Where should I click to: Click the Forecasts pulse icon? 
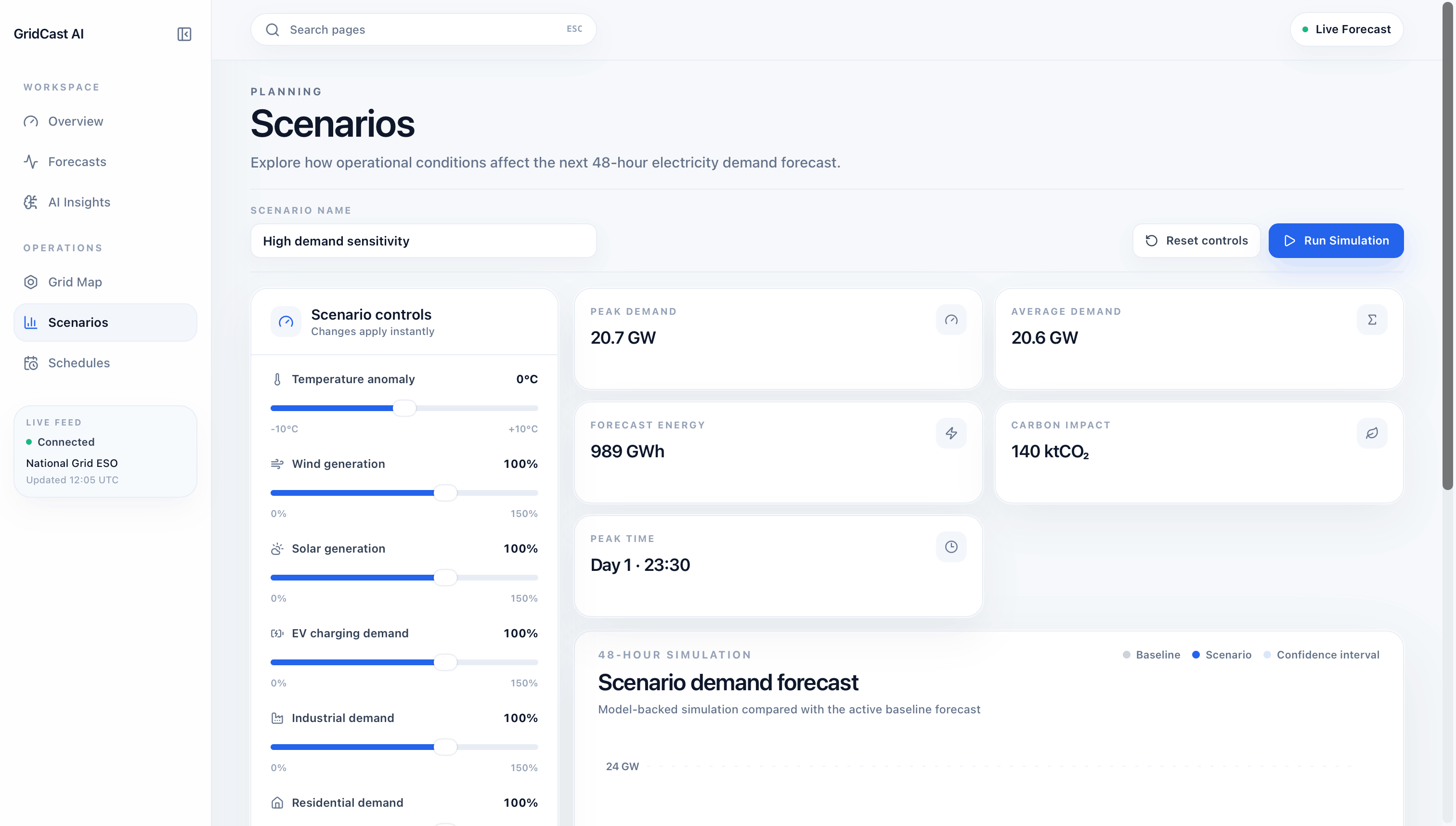click(31, 162)
